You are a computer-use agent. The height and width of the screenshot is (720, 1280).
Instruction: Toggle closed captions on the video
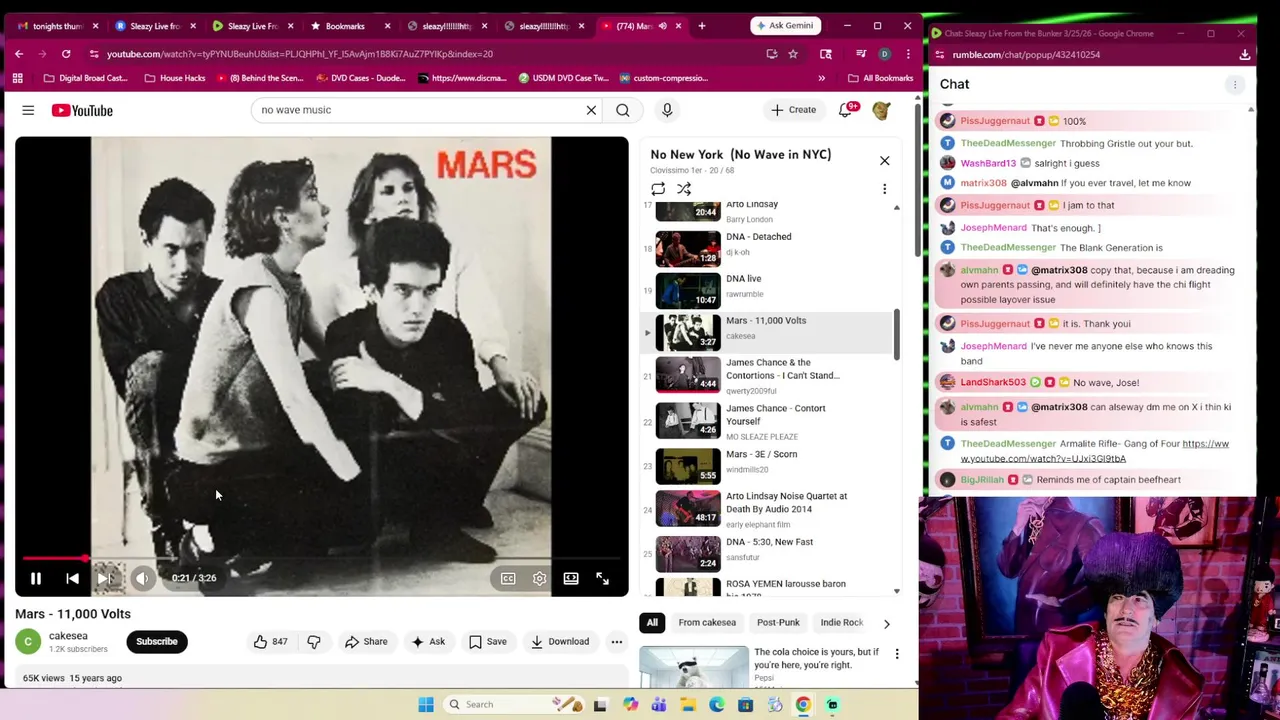tap(508, 578)
